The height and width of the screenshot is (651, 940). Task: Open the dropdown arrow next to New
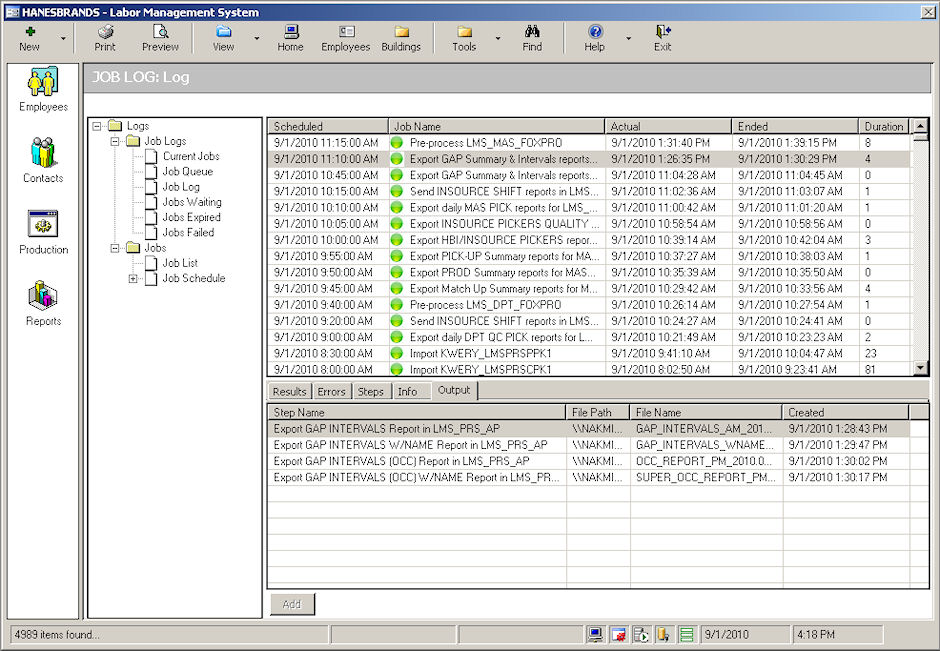[x=63, y=39]
